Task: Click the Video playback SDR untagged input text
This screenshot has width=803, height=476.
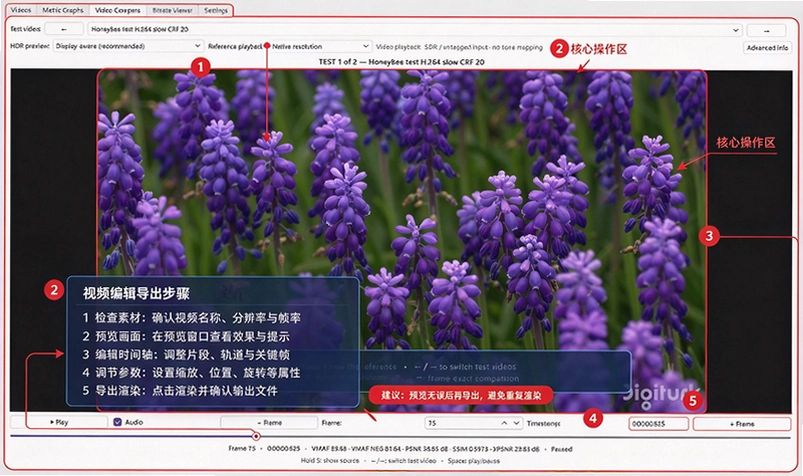Action: coord(459,47)
